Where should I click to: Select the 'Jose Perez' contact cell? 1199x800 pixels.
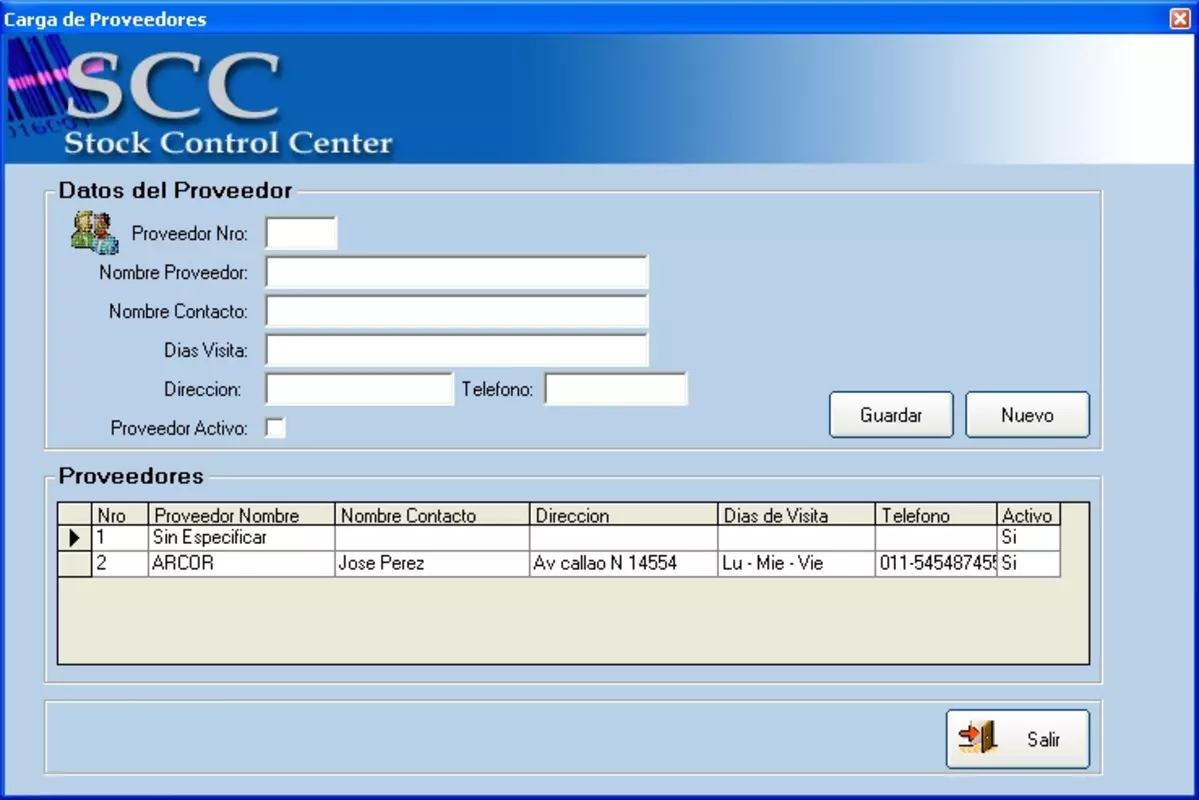click(432, 563)
